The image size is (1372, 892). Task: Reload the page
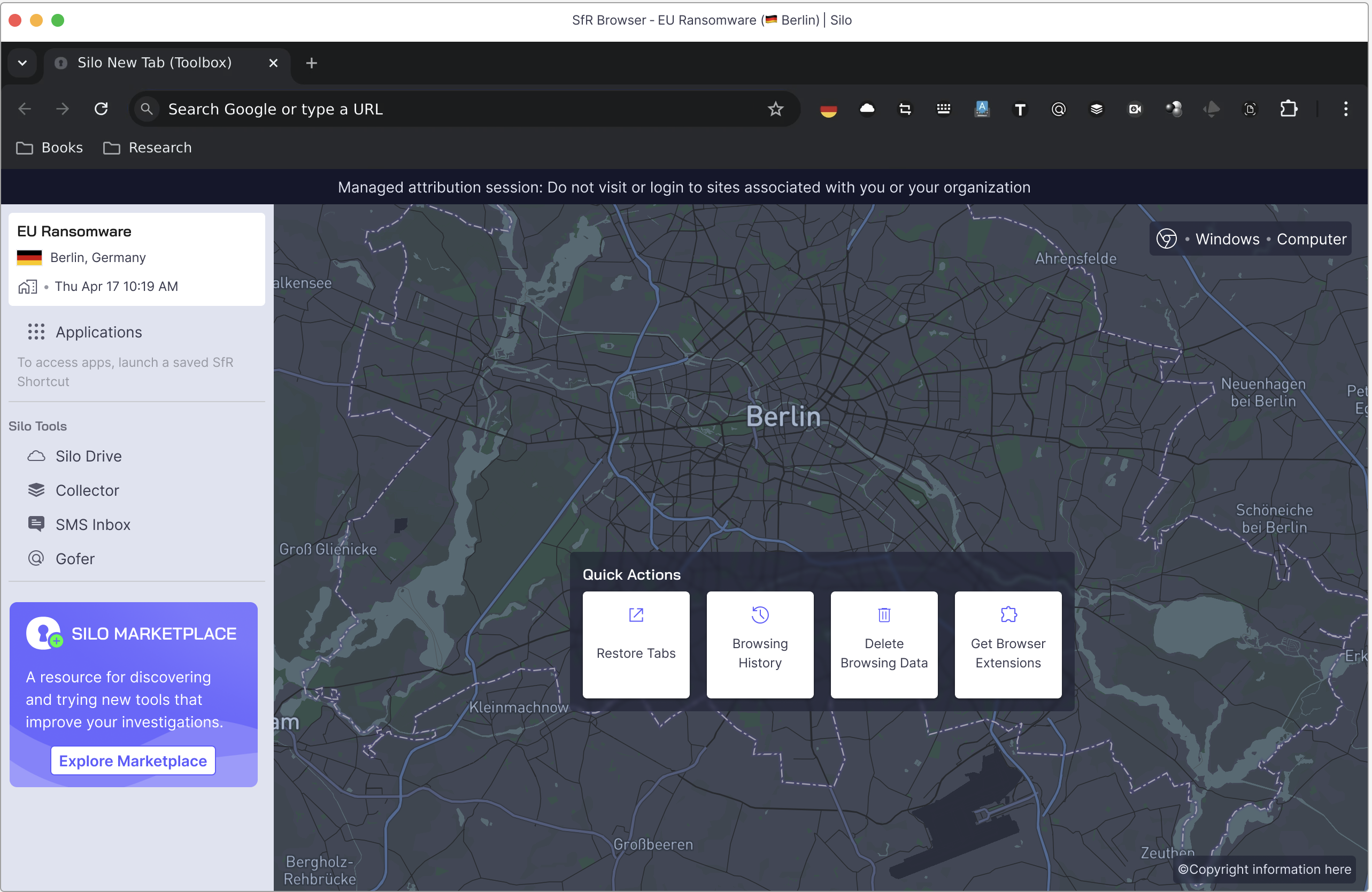point(102,109)
